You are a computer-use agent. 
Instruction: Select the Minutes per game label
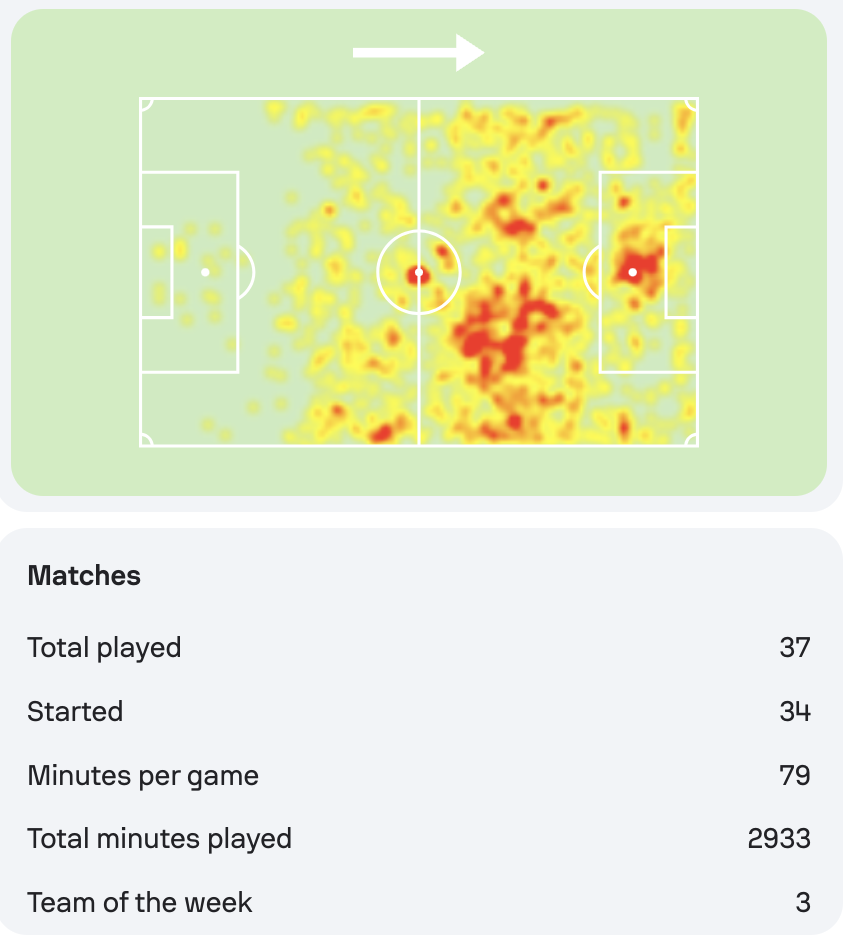[143, 776]
